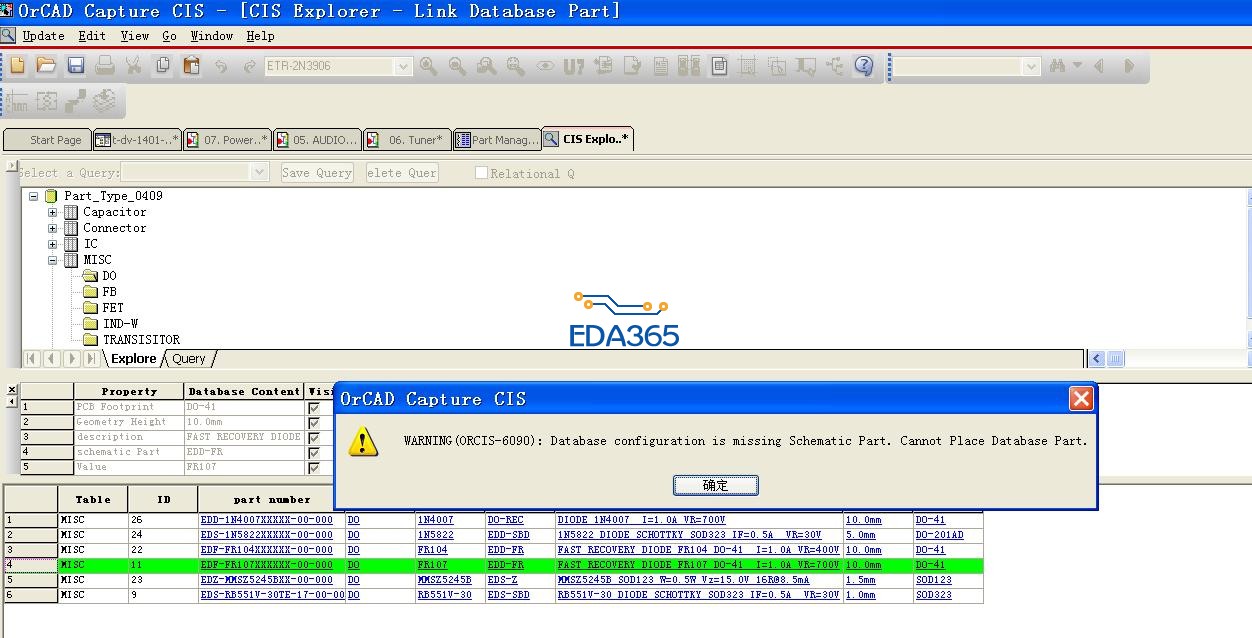The image size is (1252, 638).
Task: Click the right arrow next-result icon
Action: coord(1129,66)
